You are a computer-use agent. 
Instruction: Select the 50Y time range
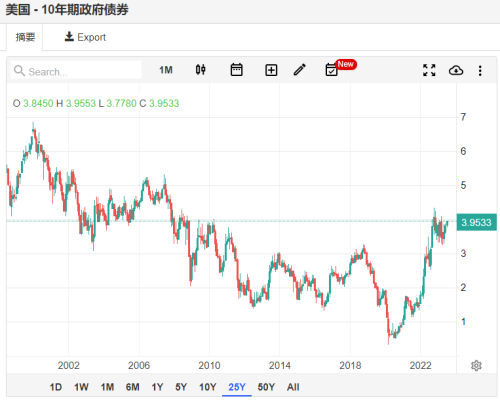[266, 387]
